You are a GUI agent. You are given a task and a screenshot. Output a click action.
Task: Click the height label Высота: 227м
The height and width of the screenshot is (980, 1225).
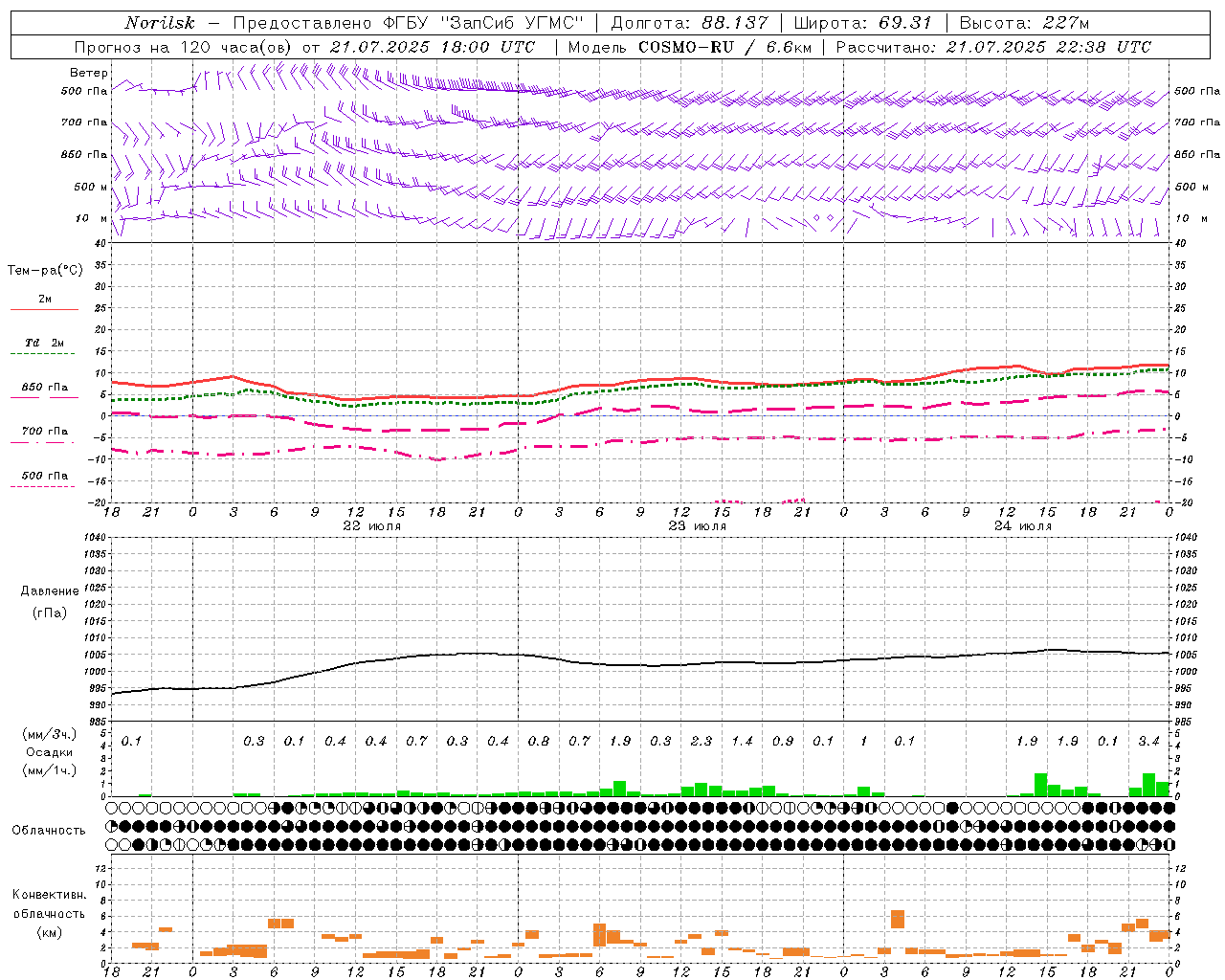click(x=1024, y=23)
